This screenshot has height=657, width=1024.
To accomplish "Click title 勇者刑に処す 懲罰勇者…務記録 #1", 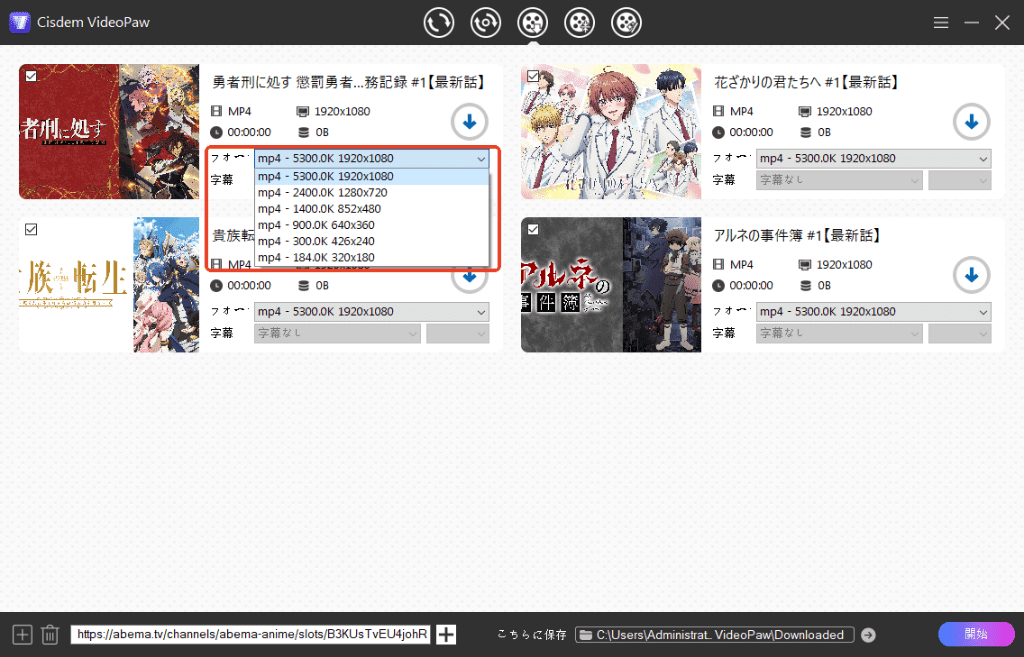I will (350, 82).
